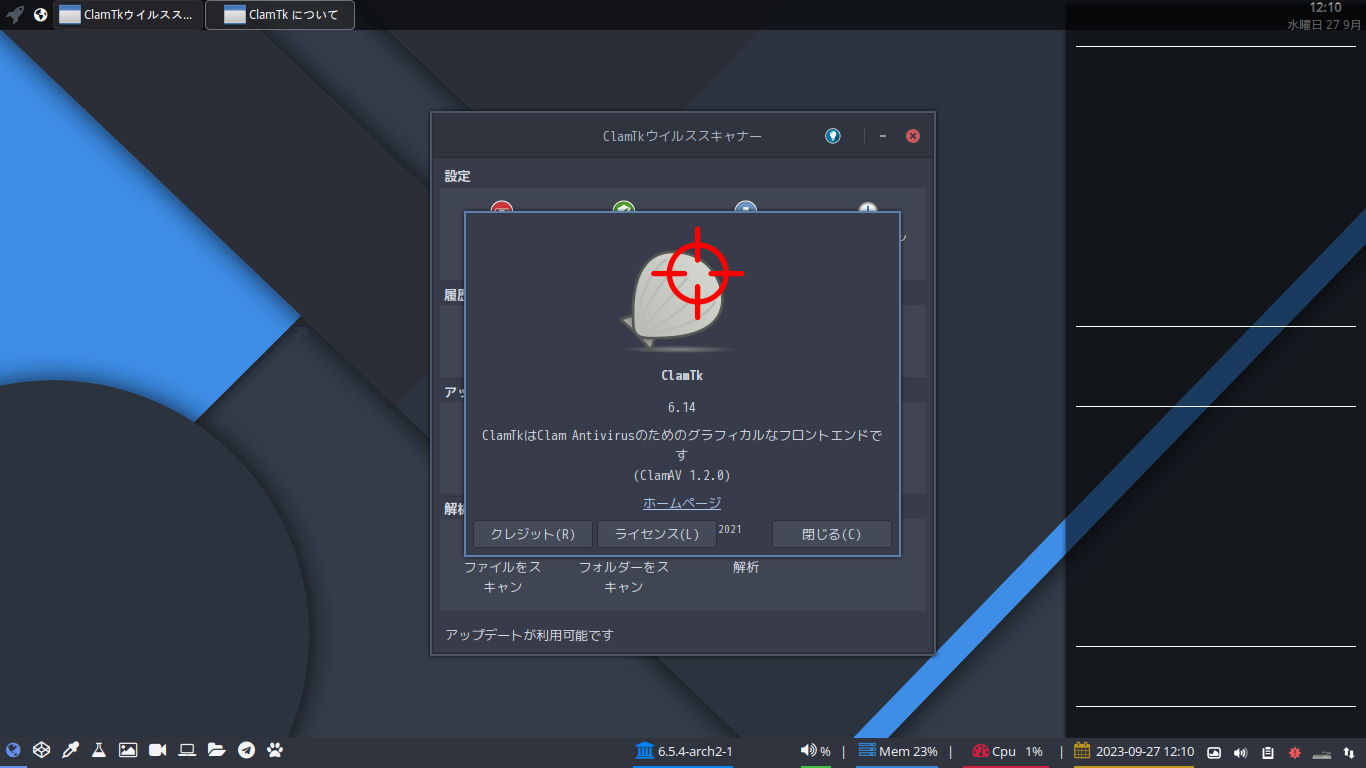Image resolution: width=1366 pixels, height=768 pixels.
Task: Click the Cpu 1% usage widget
Action: coord(1006,751)
